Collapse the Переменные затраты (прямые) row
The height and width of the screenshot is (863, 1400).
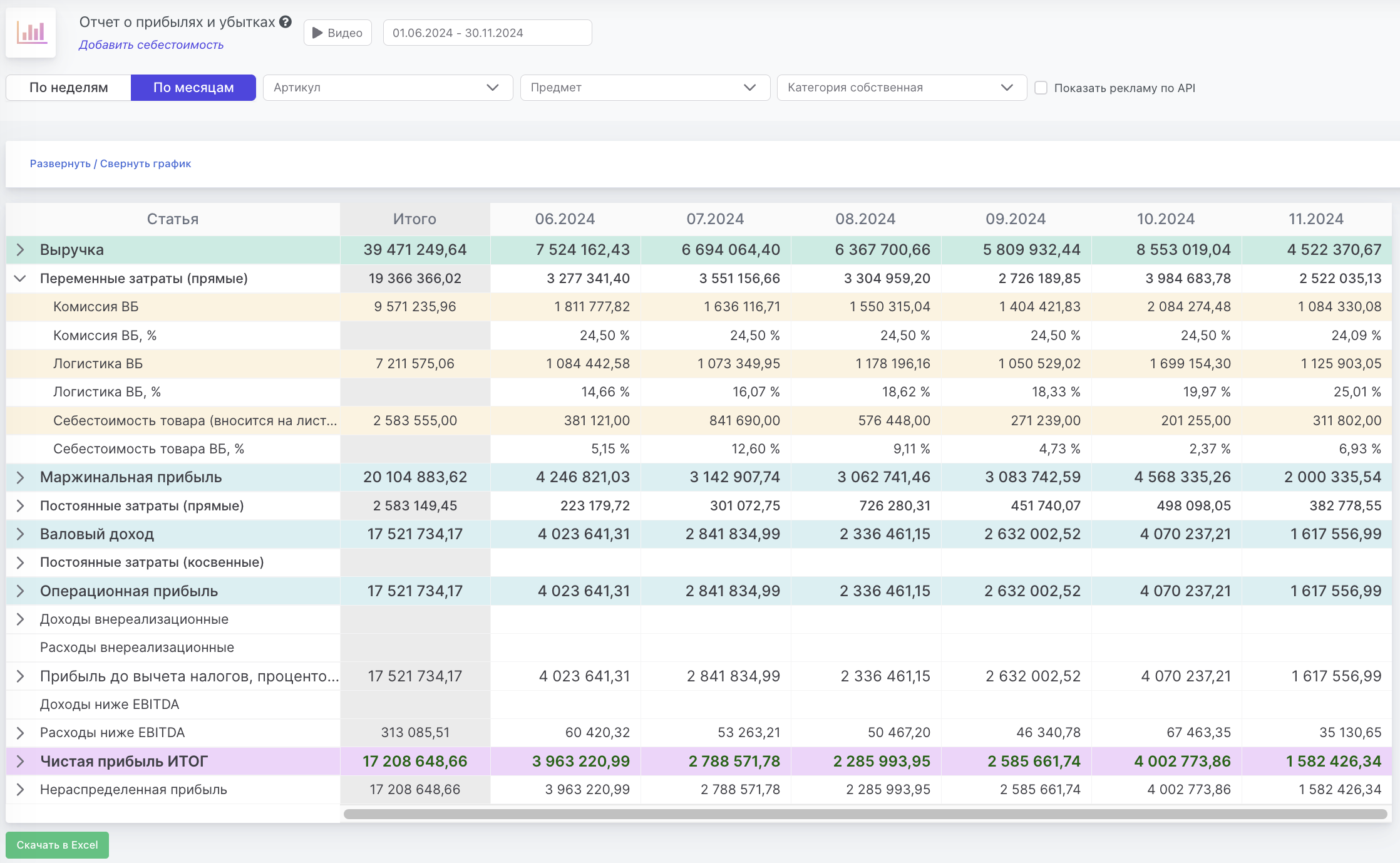20,279
